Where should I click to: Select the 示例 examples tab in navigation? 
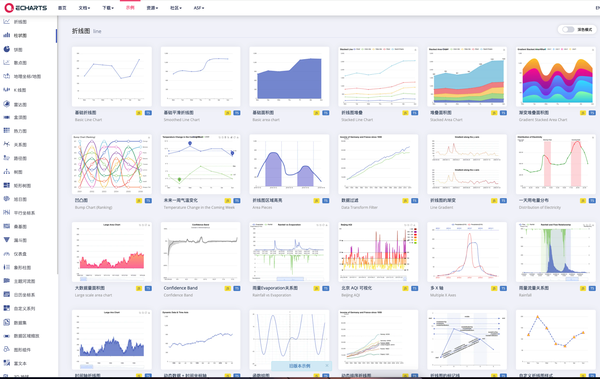tap(130, 8)
